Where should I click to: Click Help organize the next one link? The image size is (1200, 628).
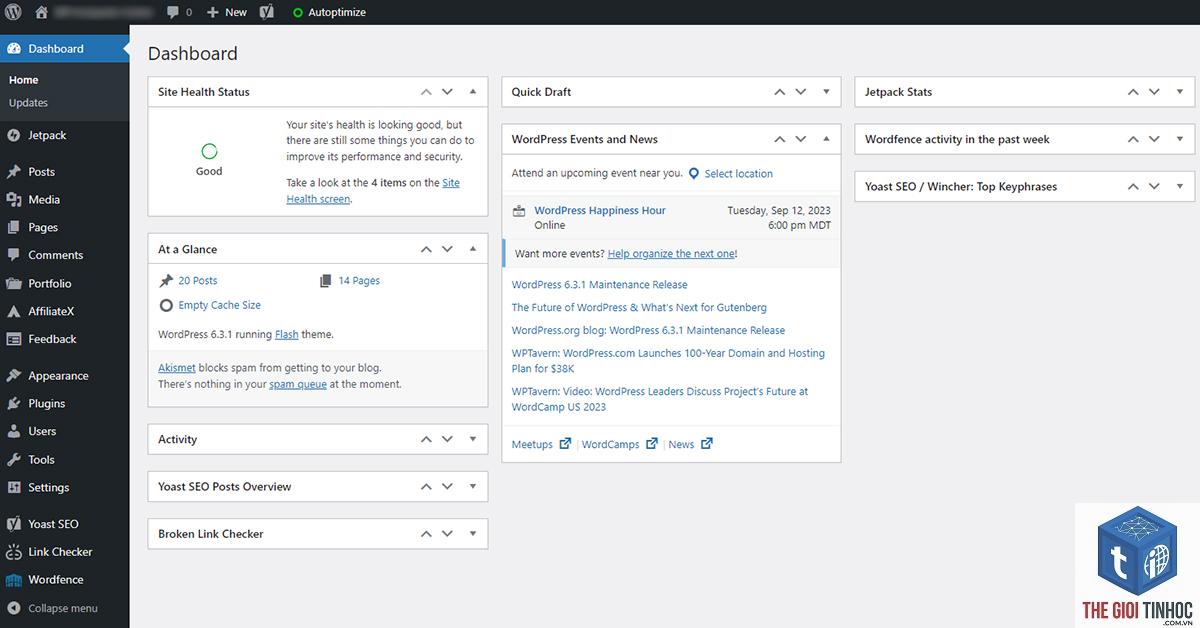[x=672, y=254]
